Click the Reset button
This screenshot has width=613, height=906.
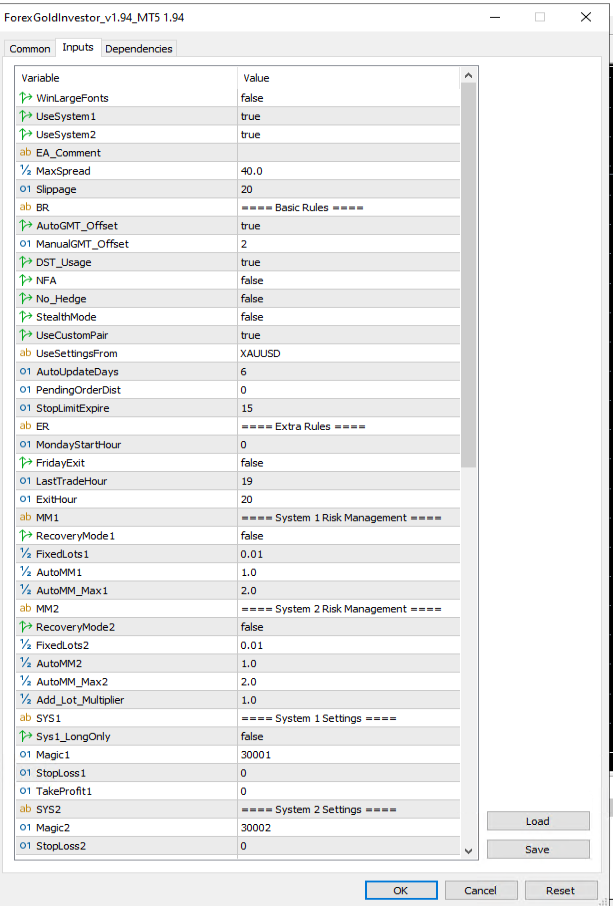560,890
